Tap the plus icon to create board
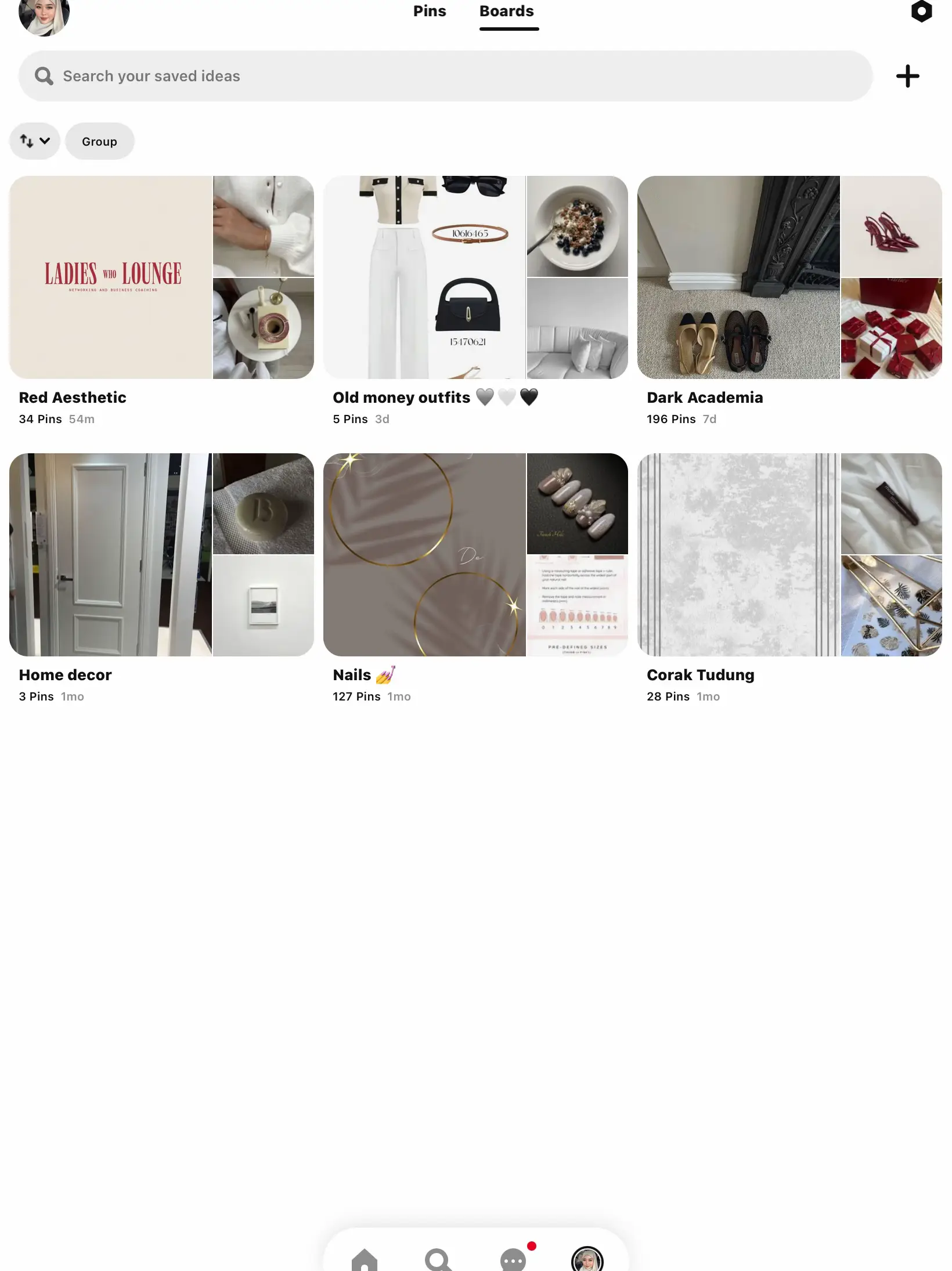Screen dimensions: 952x1271 coord(908,76)
